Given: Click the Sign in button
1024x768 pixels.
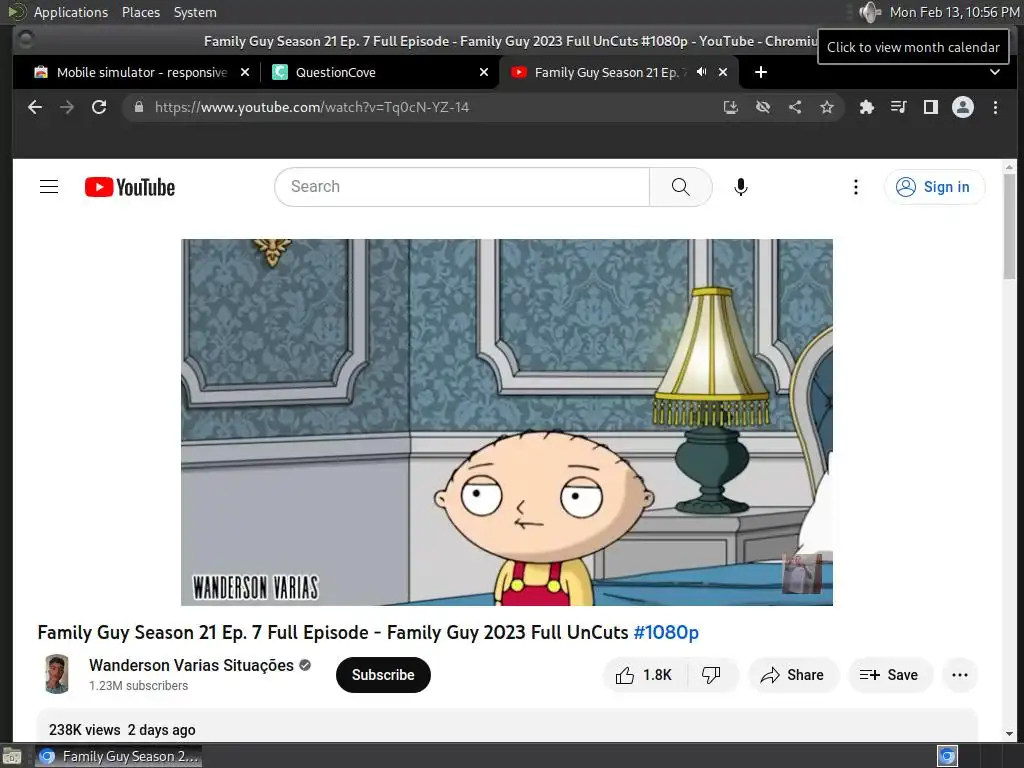Looking at the screenshot, I should 935,187.
